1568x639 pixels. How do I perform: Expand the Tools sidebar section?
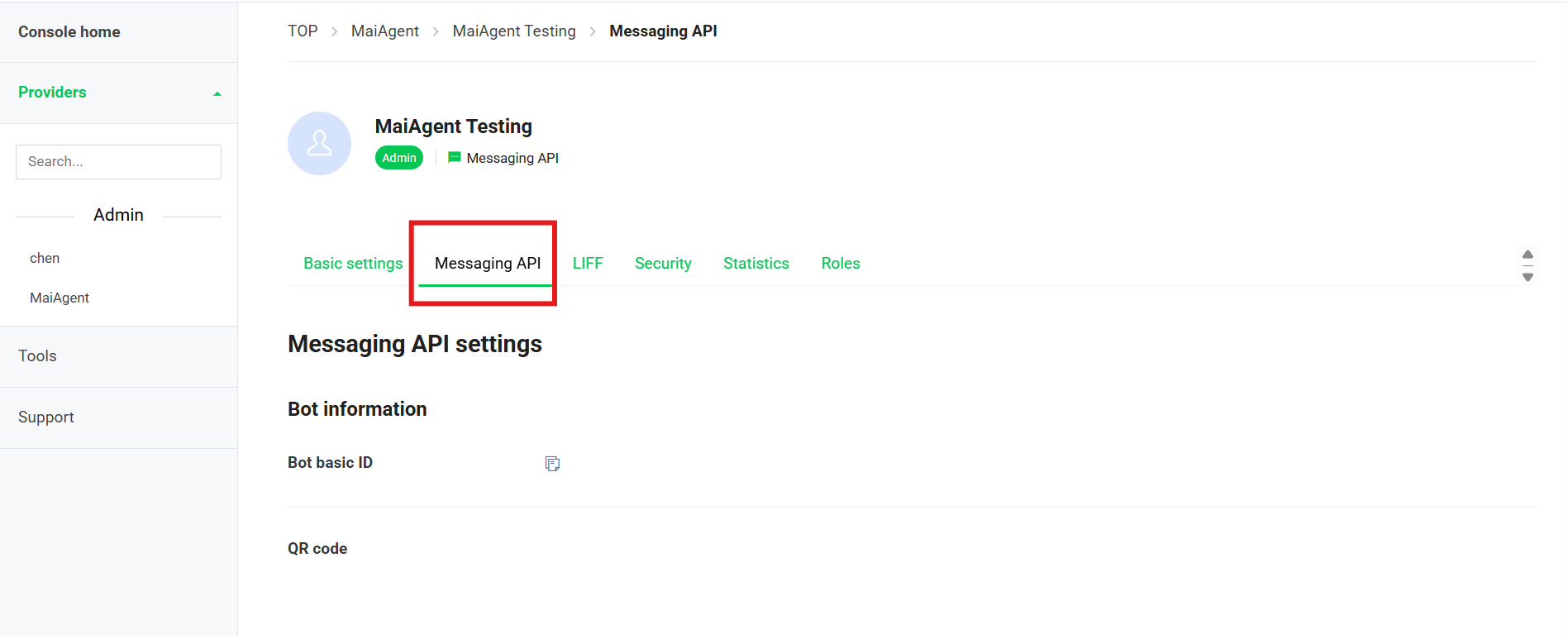coord(38,355)
